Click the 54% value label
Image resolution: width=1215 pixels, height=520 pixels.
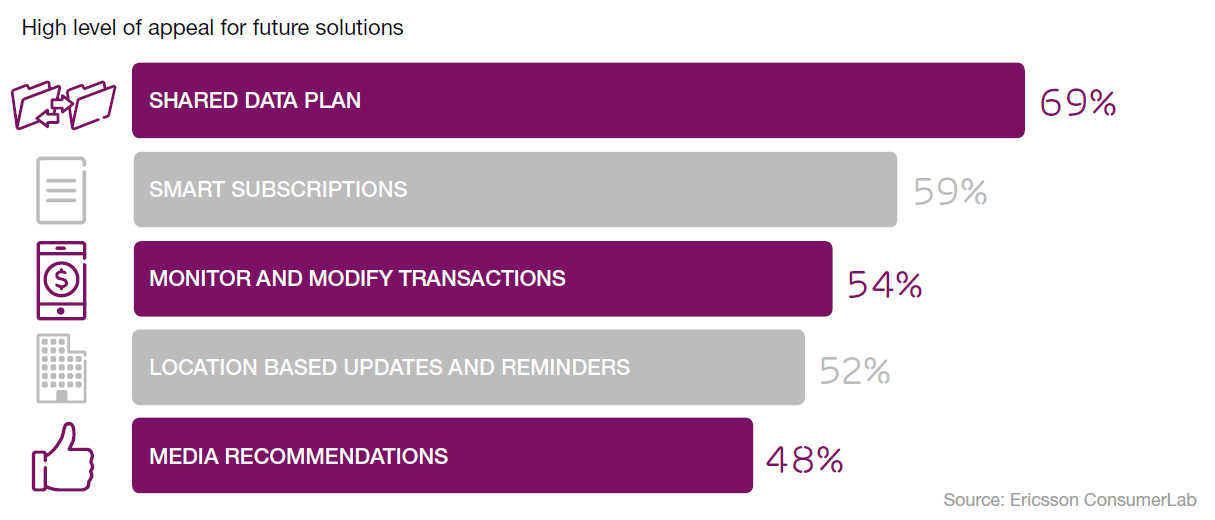pos(884,285)
